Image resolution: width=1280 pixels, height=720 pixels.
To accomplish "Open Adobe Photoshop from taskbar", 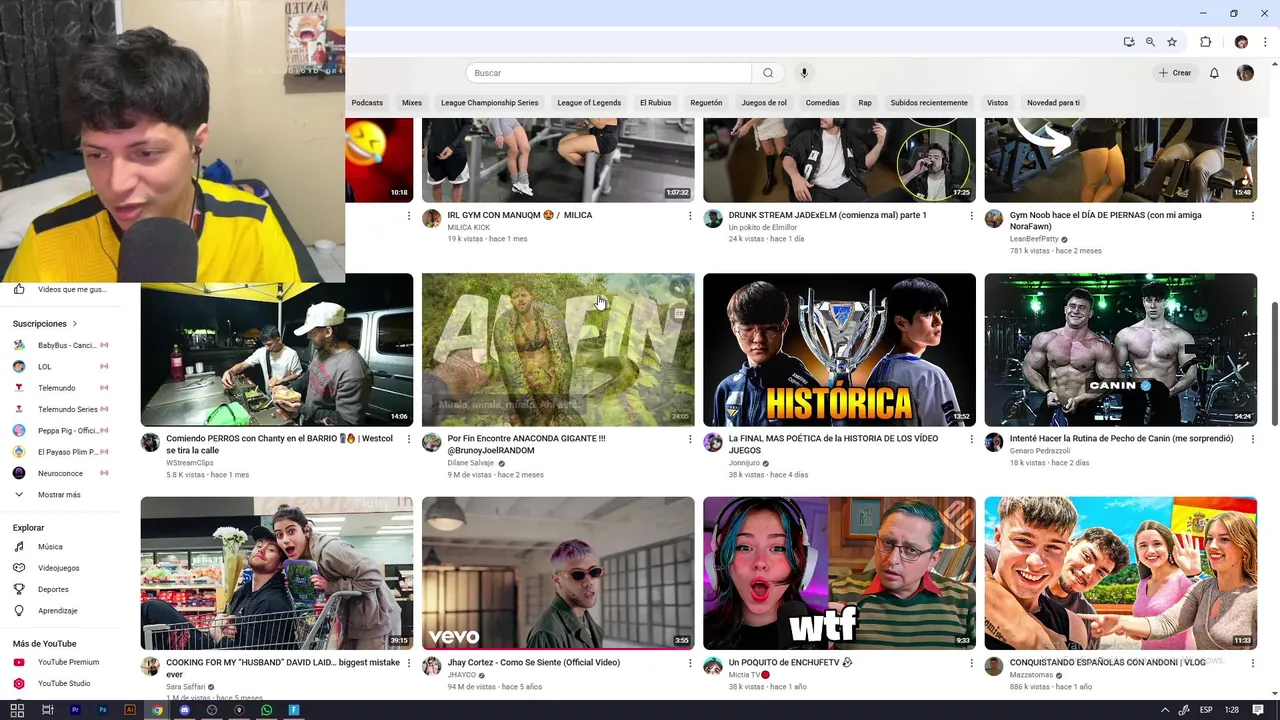I will pyautogui.click(x=102, y=710).
